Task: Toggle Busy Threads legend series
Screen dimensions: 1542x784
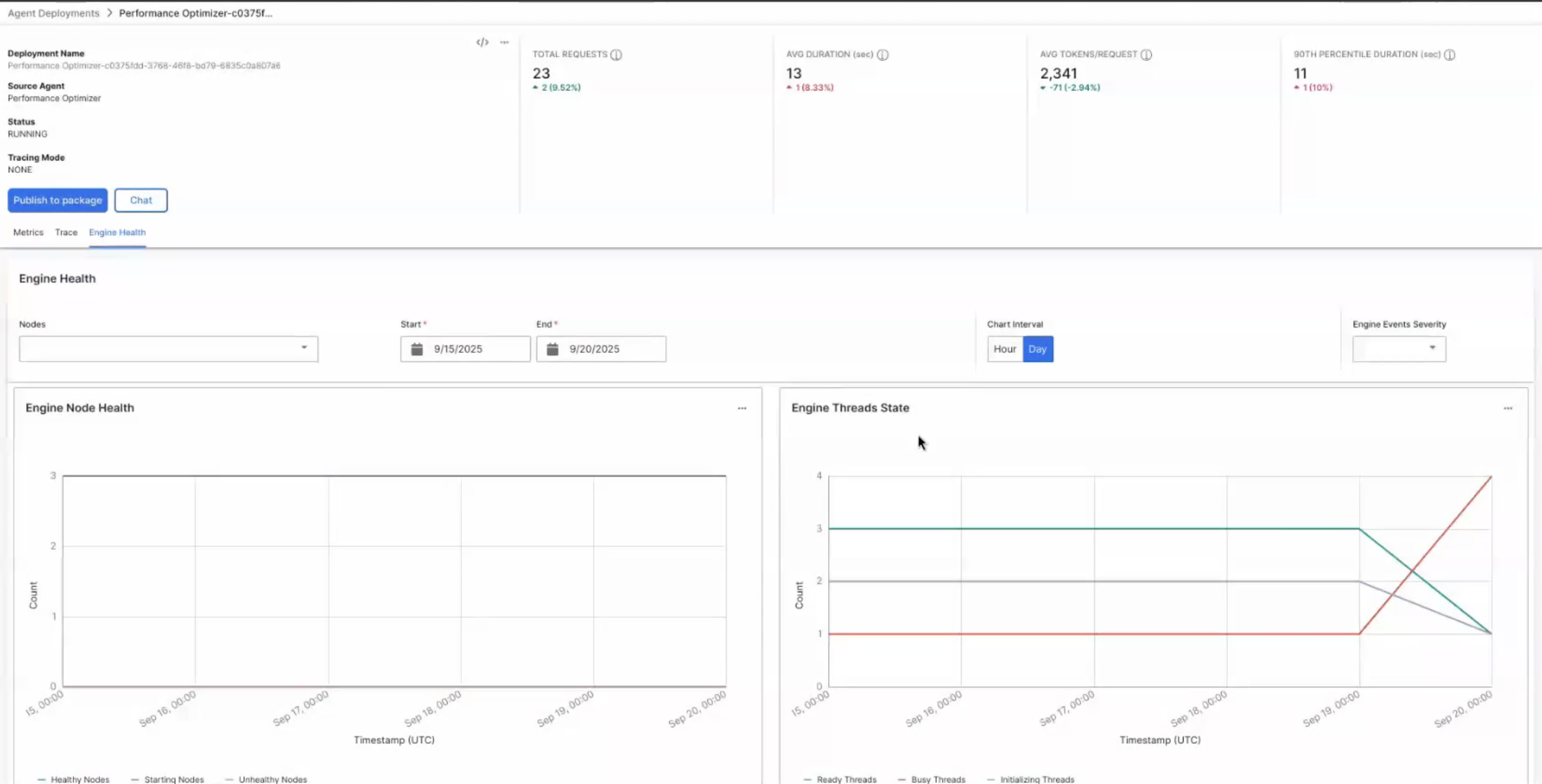Action: point(932,779)
